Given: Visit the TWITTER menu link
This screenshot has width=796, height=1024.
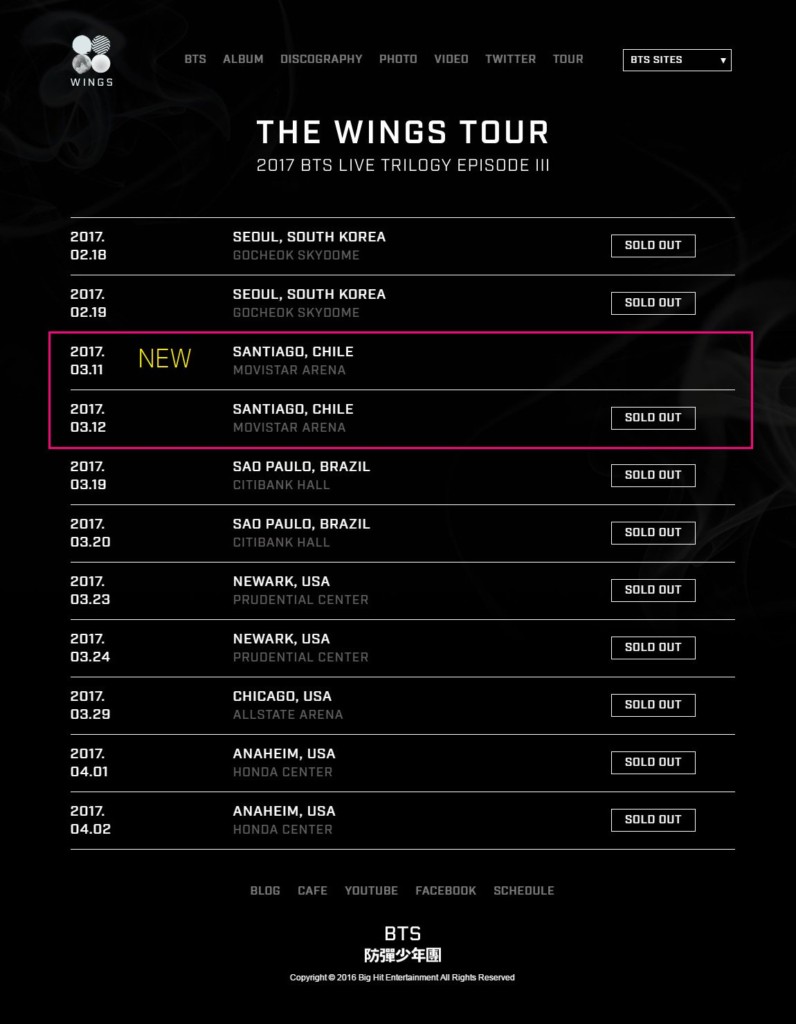Looking at the screenshot, I should [510, 59].
